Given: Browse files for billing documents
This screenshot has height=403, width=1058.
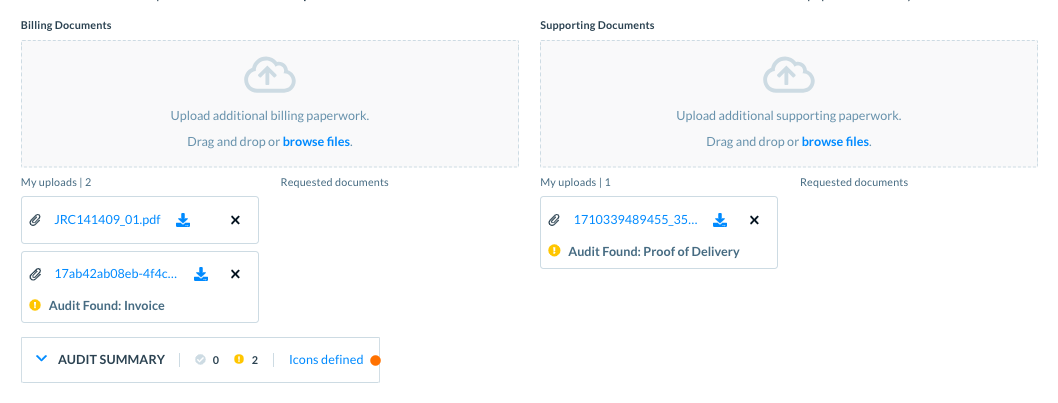Looking at the screenshot, I should [x=316, y=142].
